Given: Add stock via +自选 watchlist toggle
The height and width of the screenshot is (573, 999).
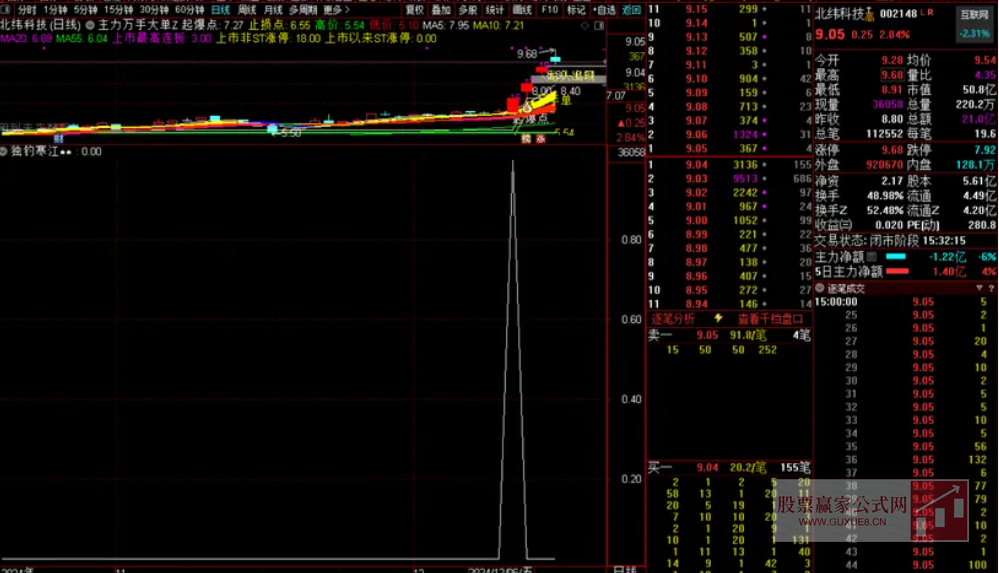Looking at the screenshot, I should (x=603, y=9).
